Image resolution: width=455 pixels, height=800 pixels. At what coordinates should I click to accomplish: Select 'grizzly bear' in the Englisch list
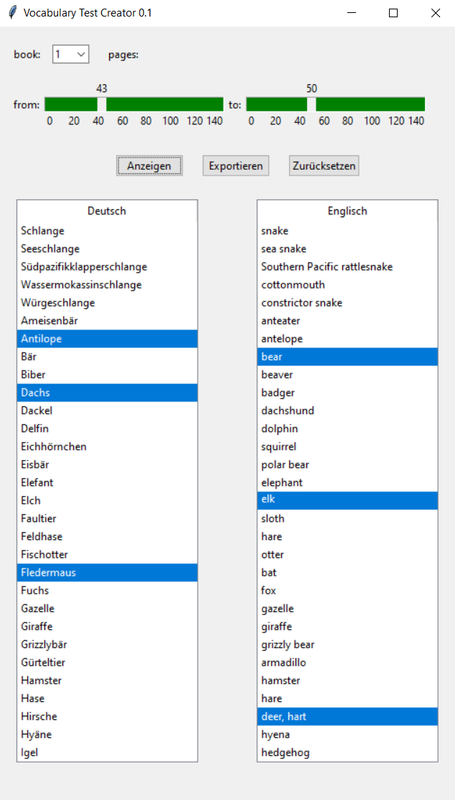[x=347, y=644]
